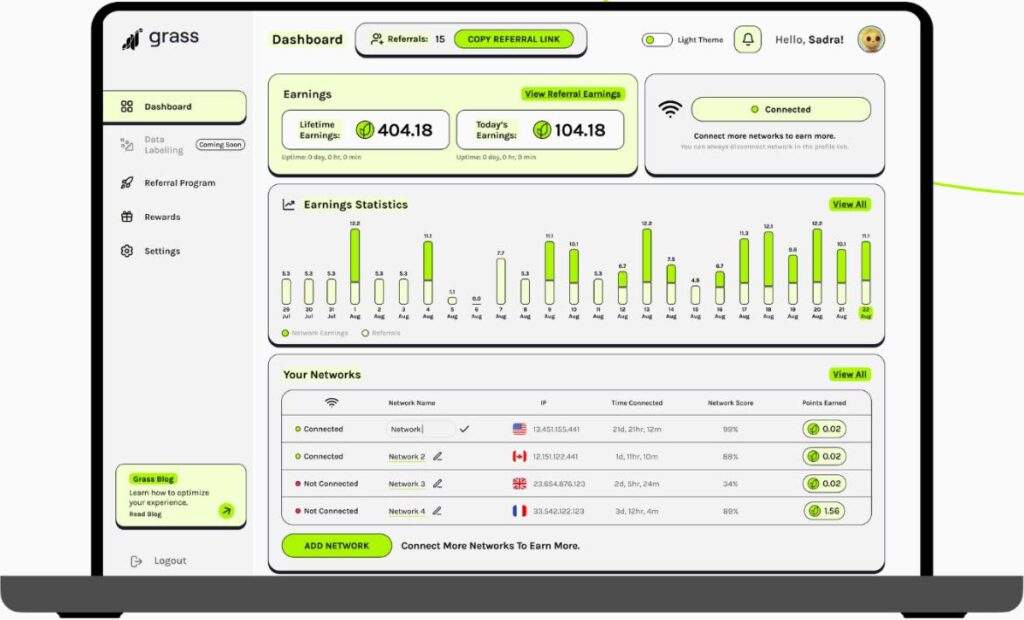
Task: Toggle Network Earnings legend in chart
Action: 315,333
